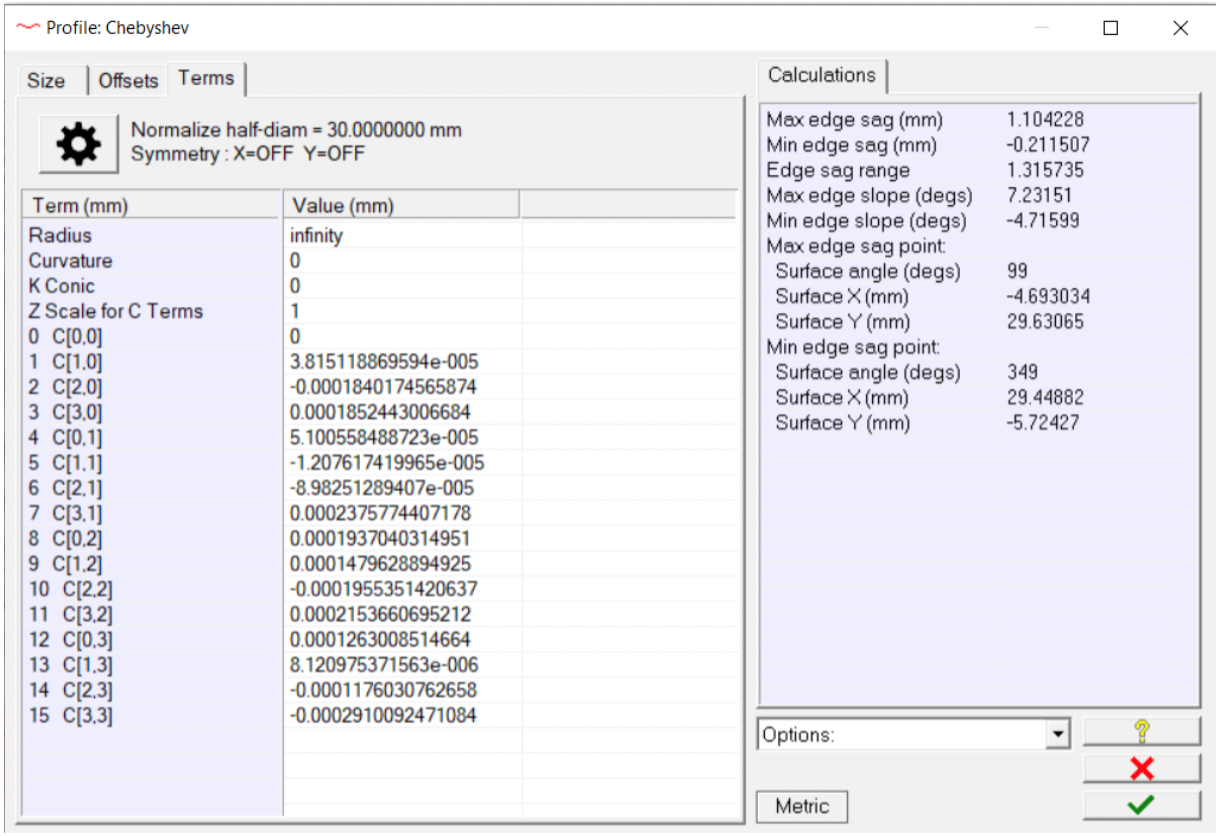Select the K Conic value cell
Screen dimensions: 1216x836
[400, 286]
